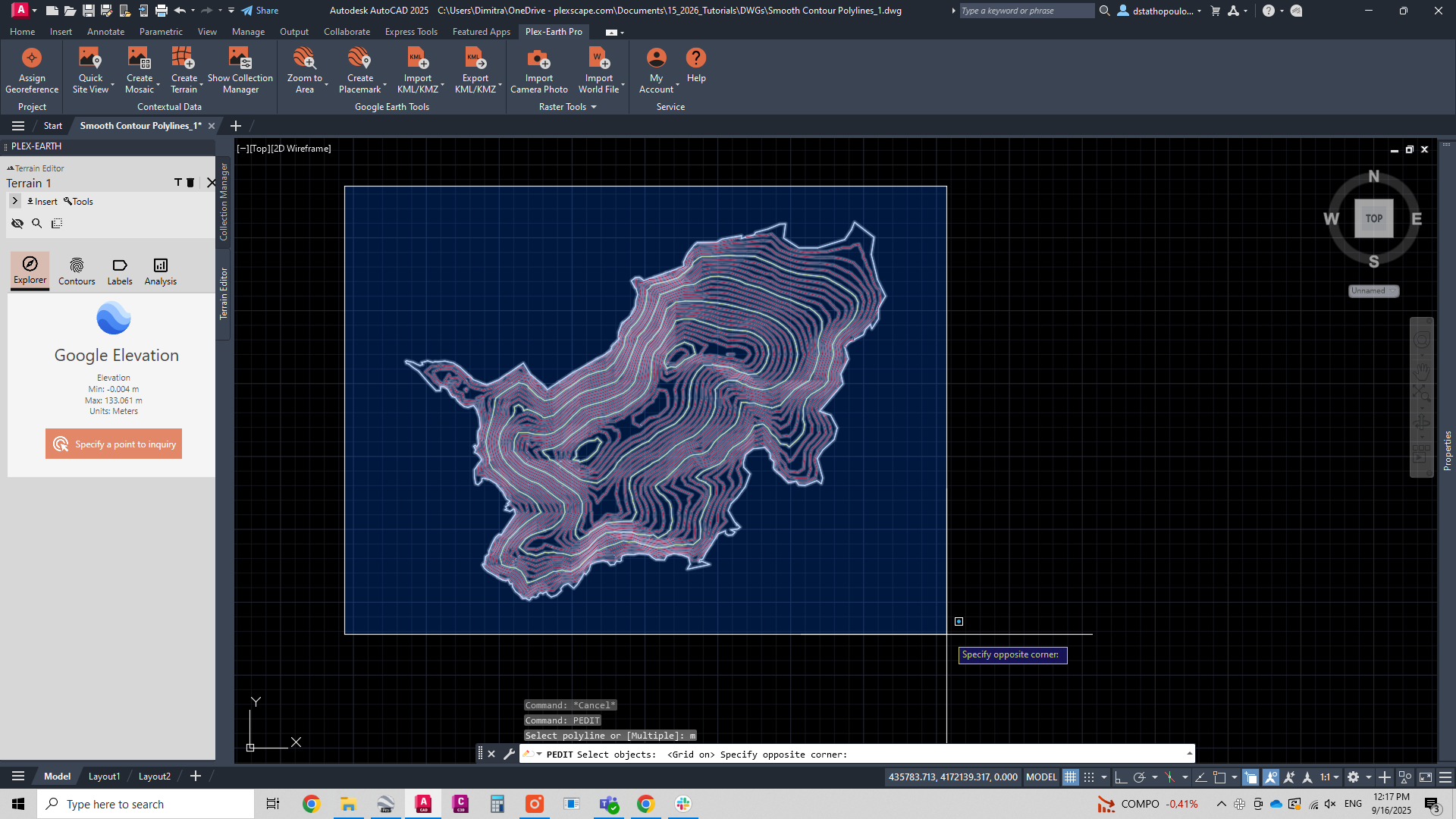The width and height of the screenshot is (1456, 819).
Task: Open the Tools menu in Terrain Editor
Action: pos(78,202)
